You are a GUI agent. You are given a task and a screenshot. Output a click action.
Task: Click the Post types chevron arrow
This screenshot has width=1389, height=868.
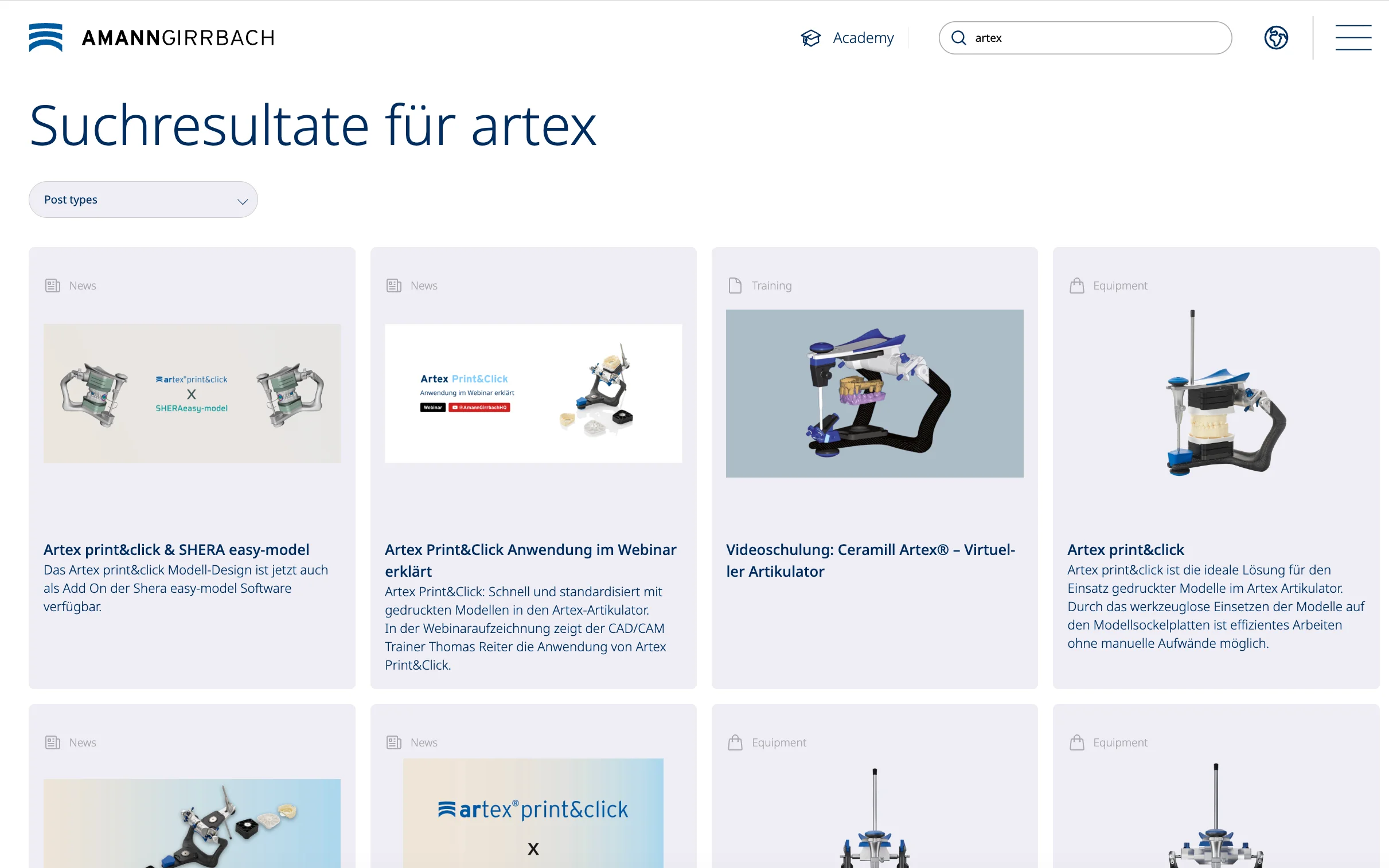pos(243,201)
